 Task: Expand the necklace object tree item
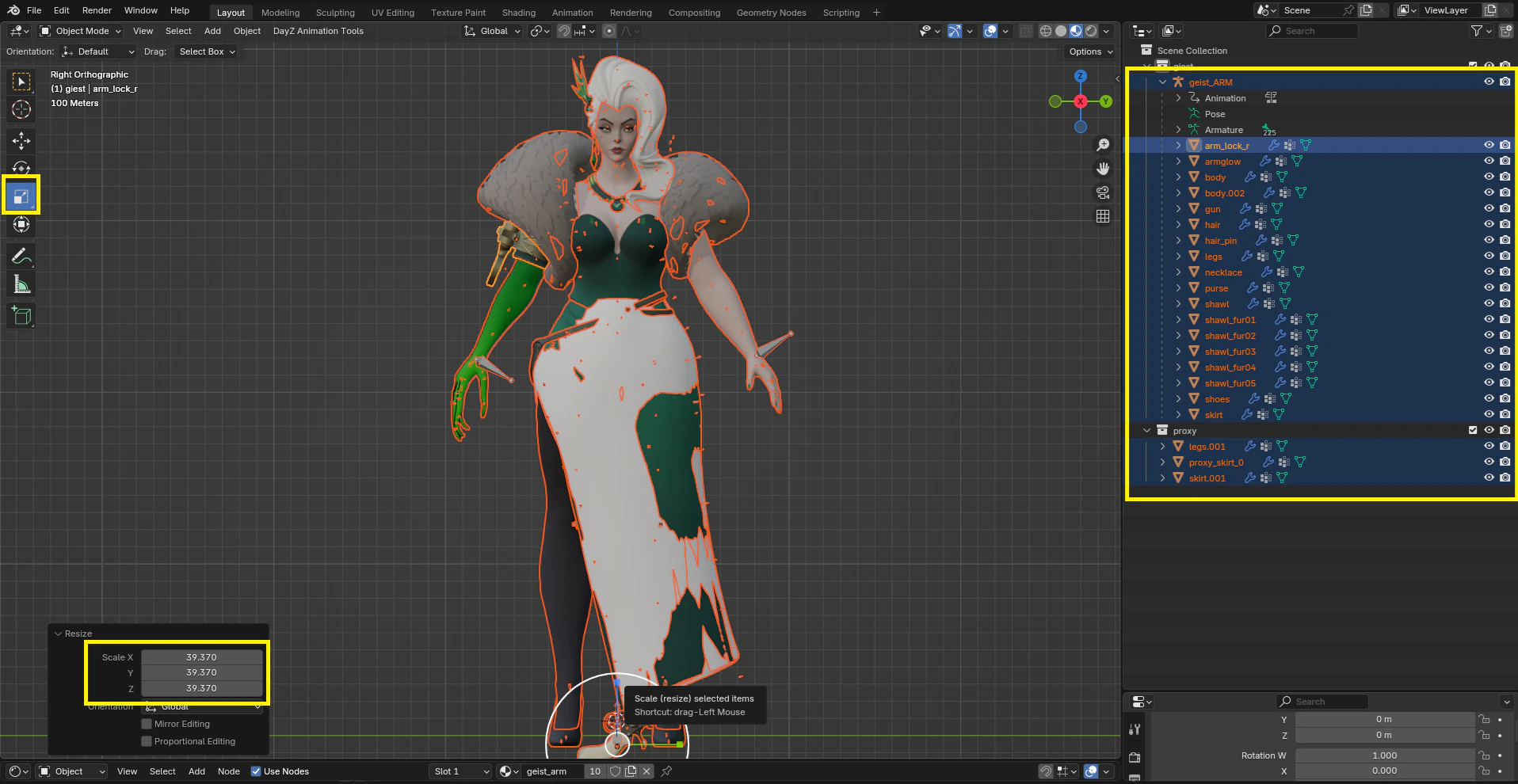1178,272
